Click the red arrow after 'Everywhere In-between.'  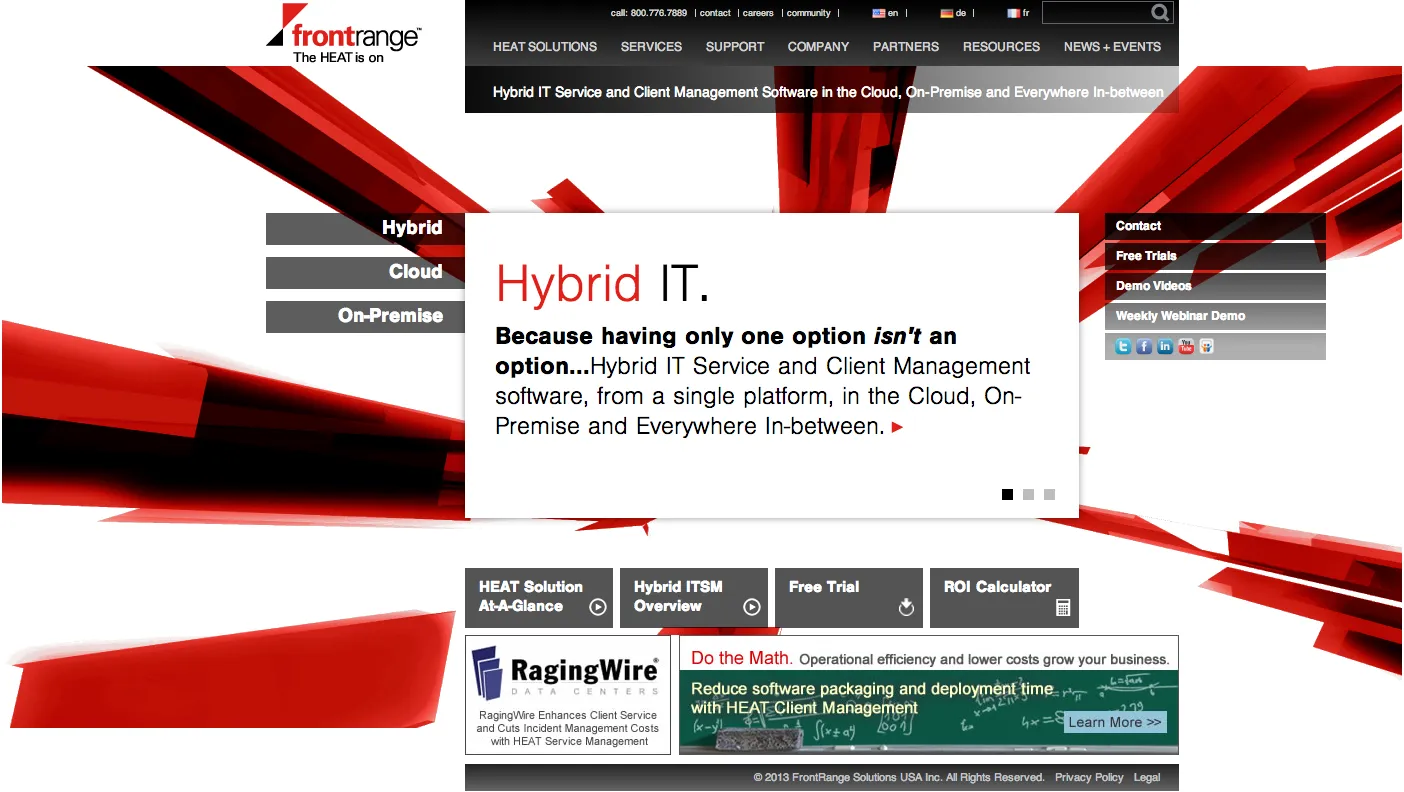897,427
